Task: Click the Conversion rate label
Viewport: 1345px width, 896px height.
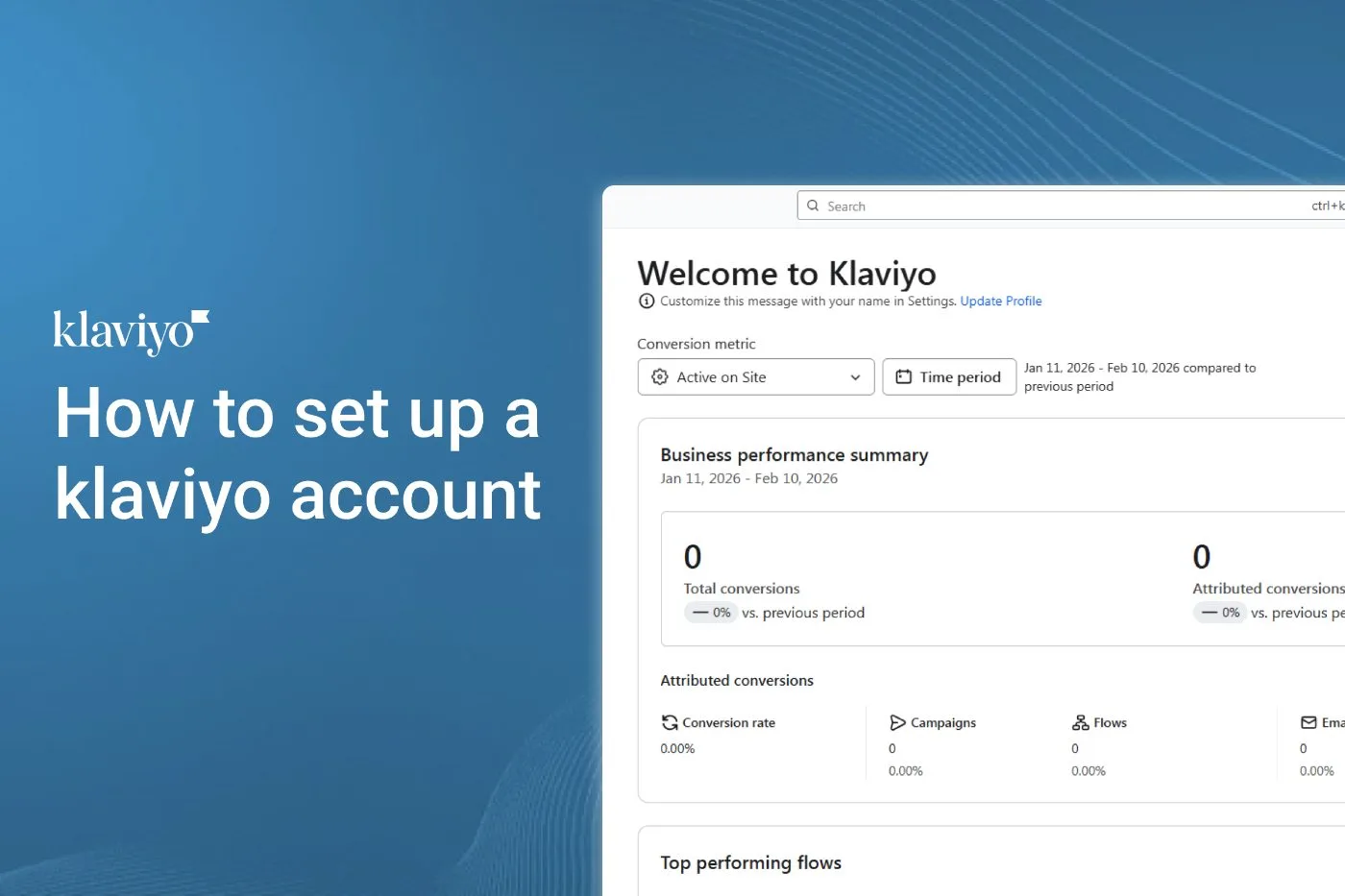Action: click(729, 723)
